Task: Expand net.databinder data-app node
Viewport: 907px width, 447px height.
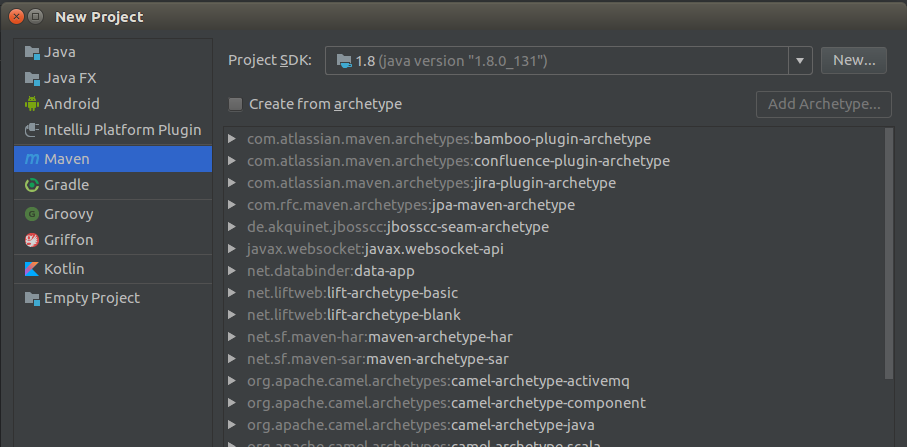Action: coord(232,271)
